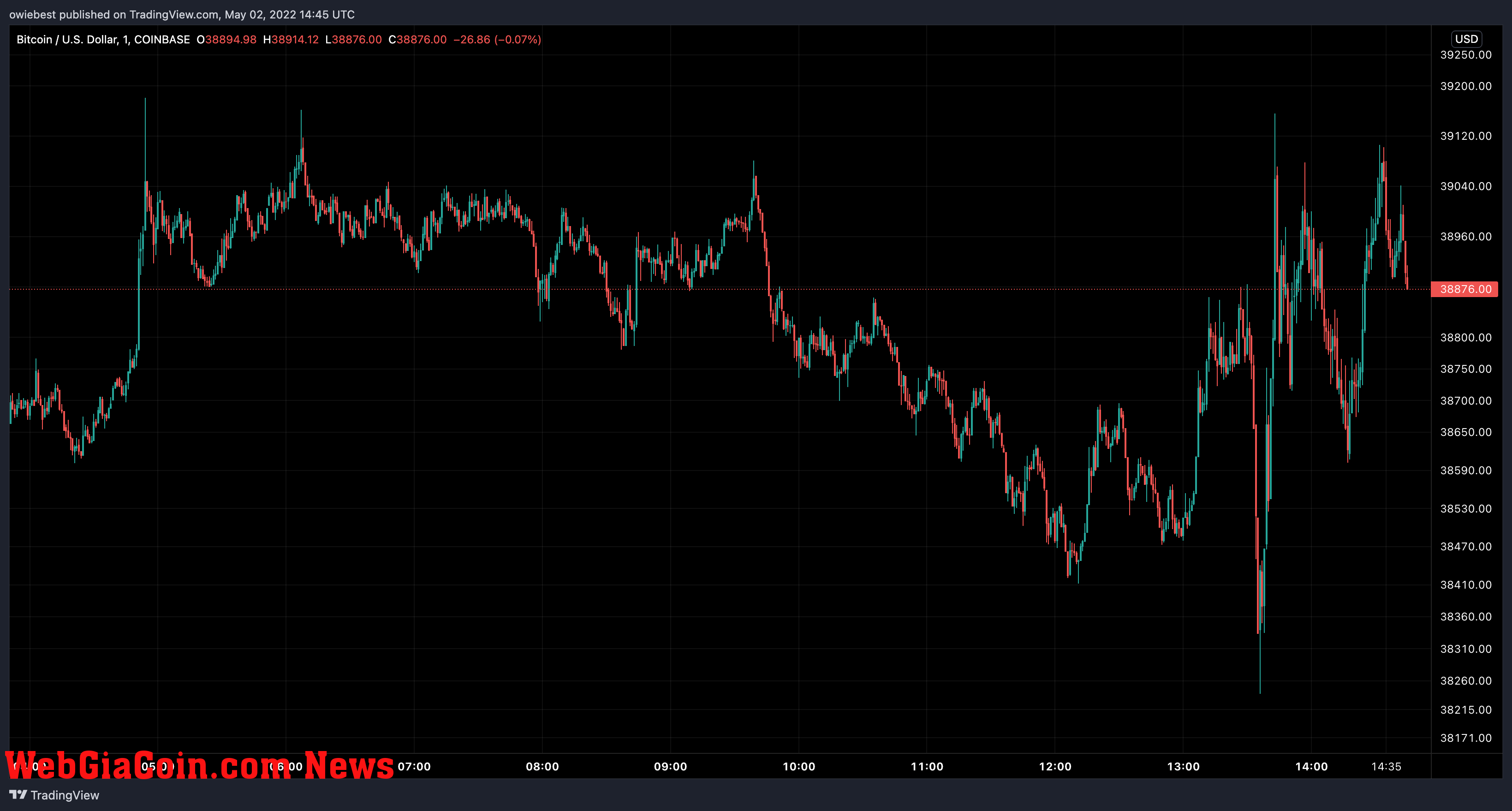Click the 38960.00 price axis label
The width and height of the screenshot is (1512, 811).
(x=1465, y=237)
